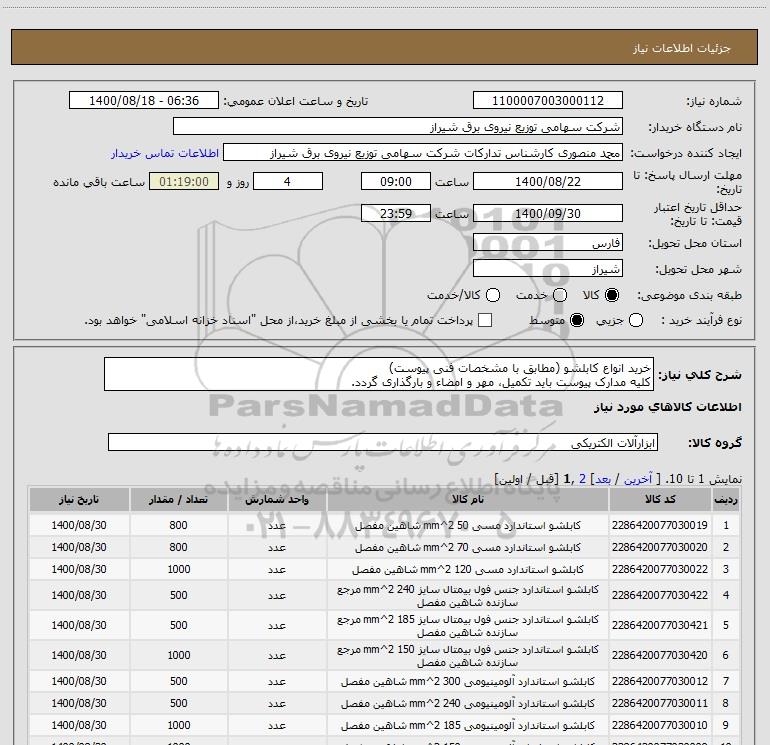The height and width of the screenshot is (745, 770).
Task: Click product code 2286420077030420
Action: 660,655
